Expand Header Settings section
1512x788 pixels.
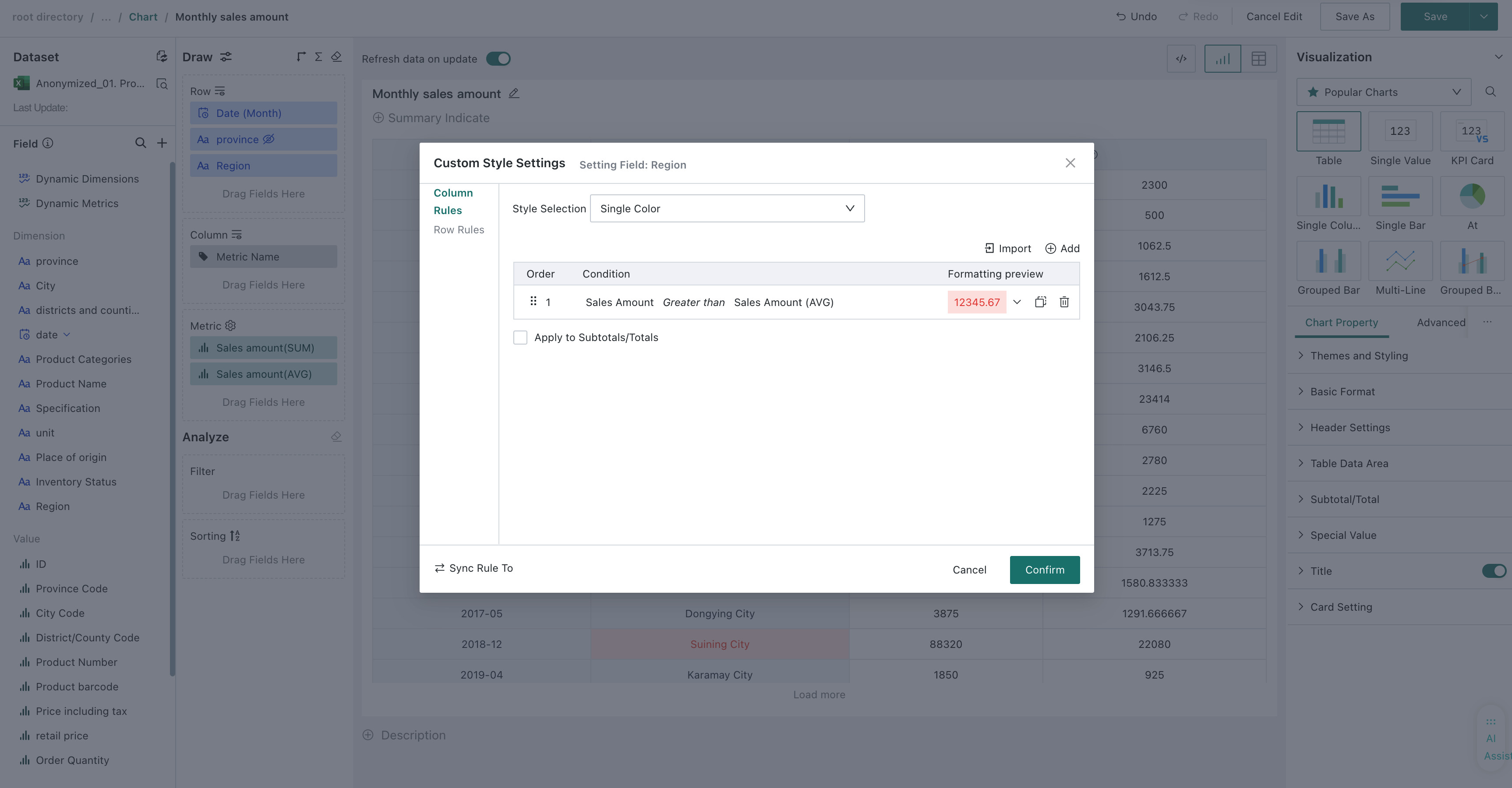pos(1400,427)
